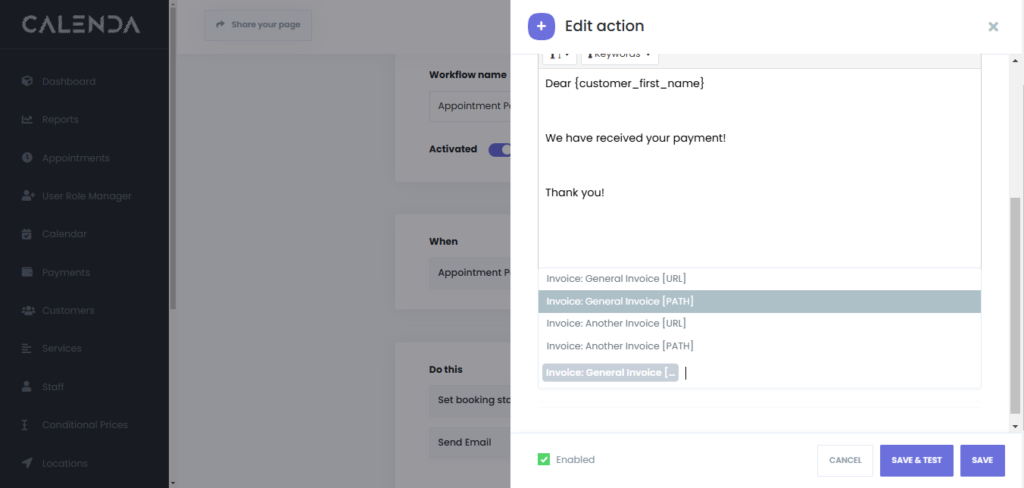Image resolution: width=1024 pixels, height=488 pixels.
Task: Open the Keywords dropdown in editor toolbar
Action: pos(619,55)
